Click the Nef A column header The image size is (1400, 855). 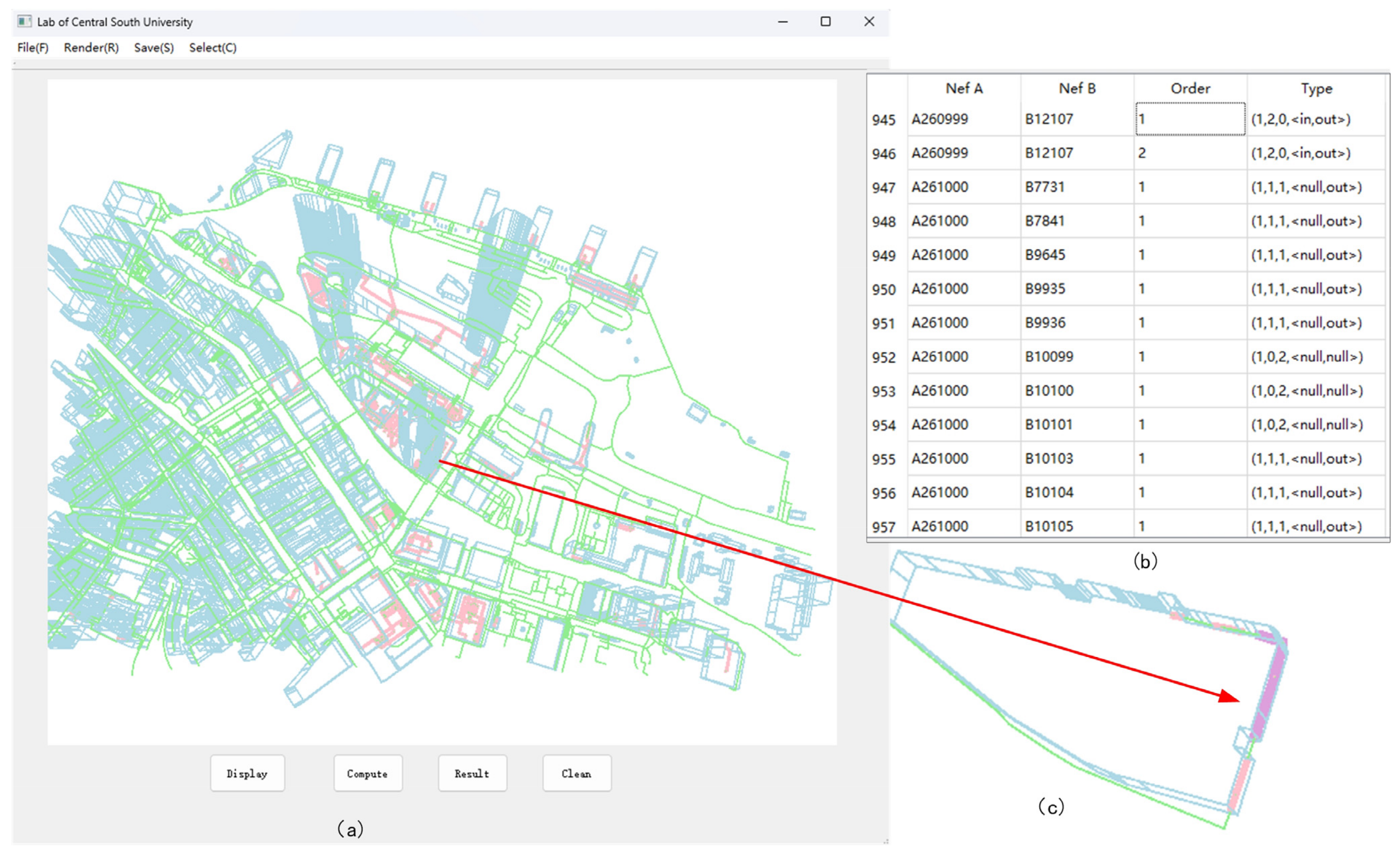(x=964, y=89)
